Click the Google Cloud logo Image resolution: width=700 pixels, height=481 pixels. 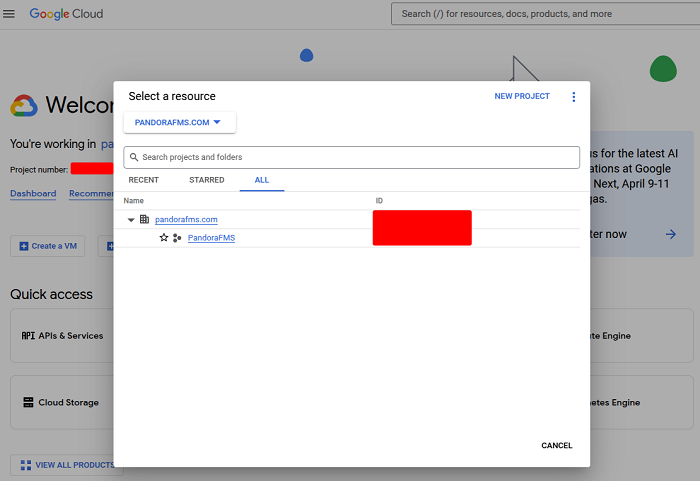pos(66,14)
